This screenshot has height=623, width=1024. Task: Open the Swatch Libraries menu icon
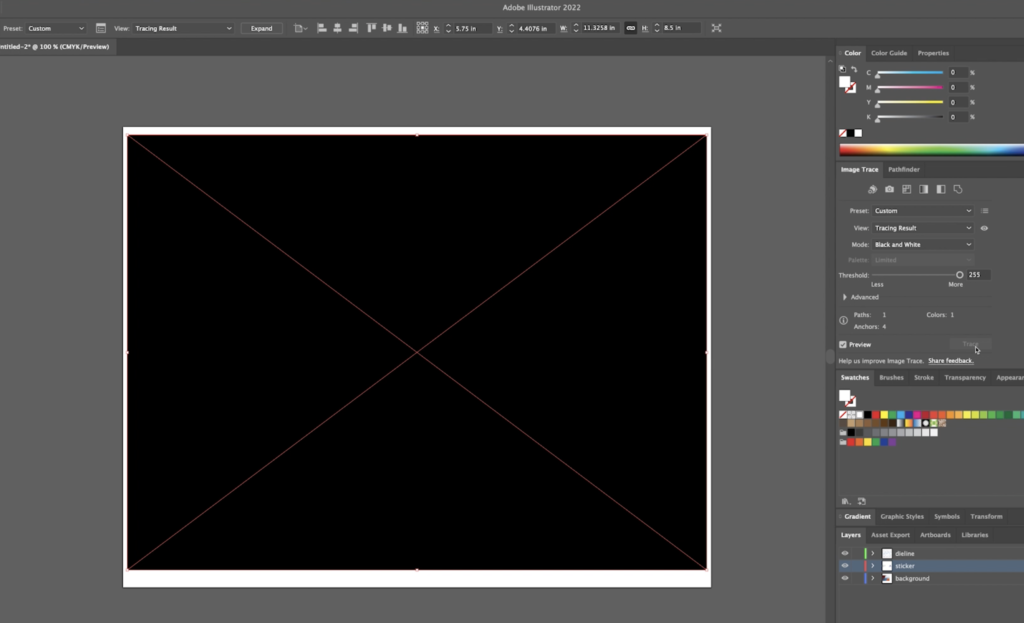tap(846, 502)
